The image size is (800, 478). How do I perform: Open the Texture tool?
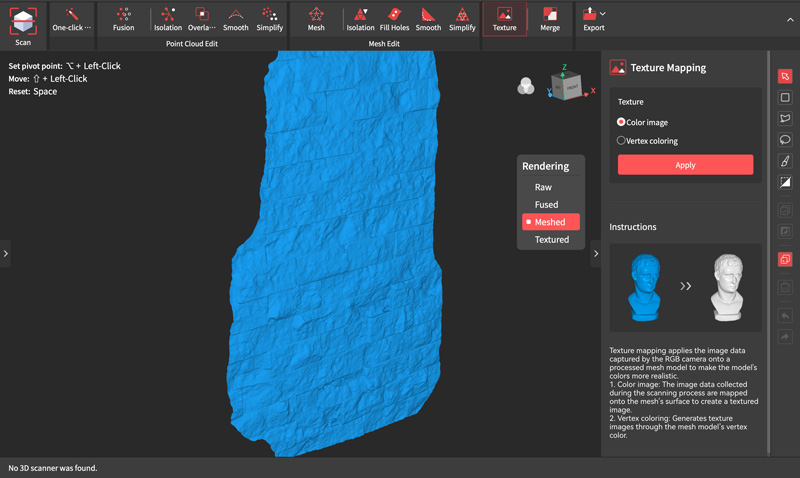505,19
